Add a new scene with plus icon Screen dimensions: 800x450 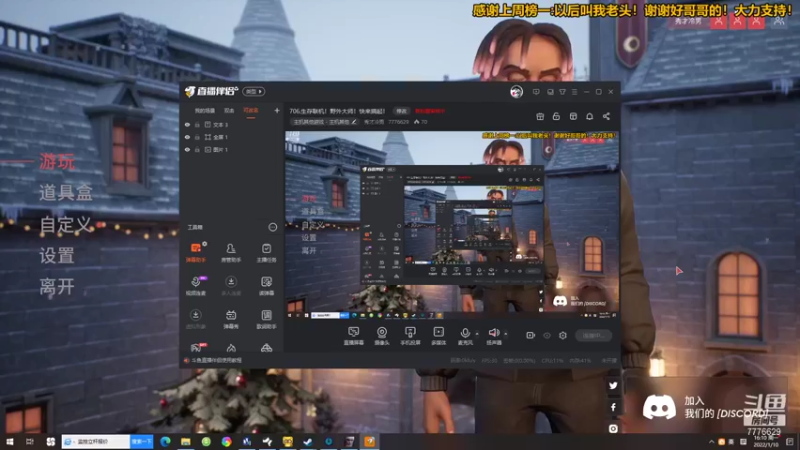277,110
